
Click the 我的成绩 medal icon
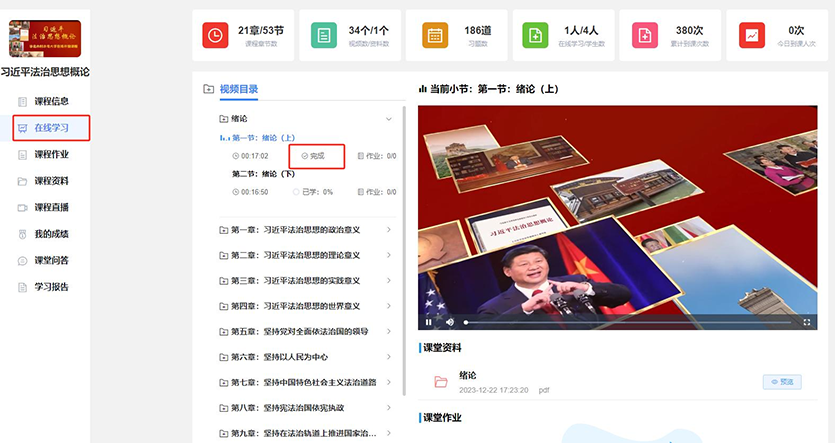click(x=22, y=234)
